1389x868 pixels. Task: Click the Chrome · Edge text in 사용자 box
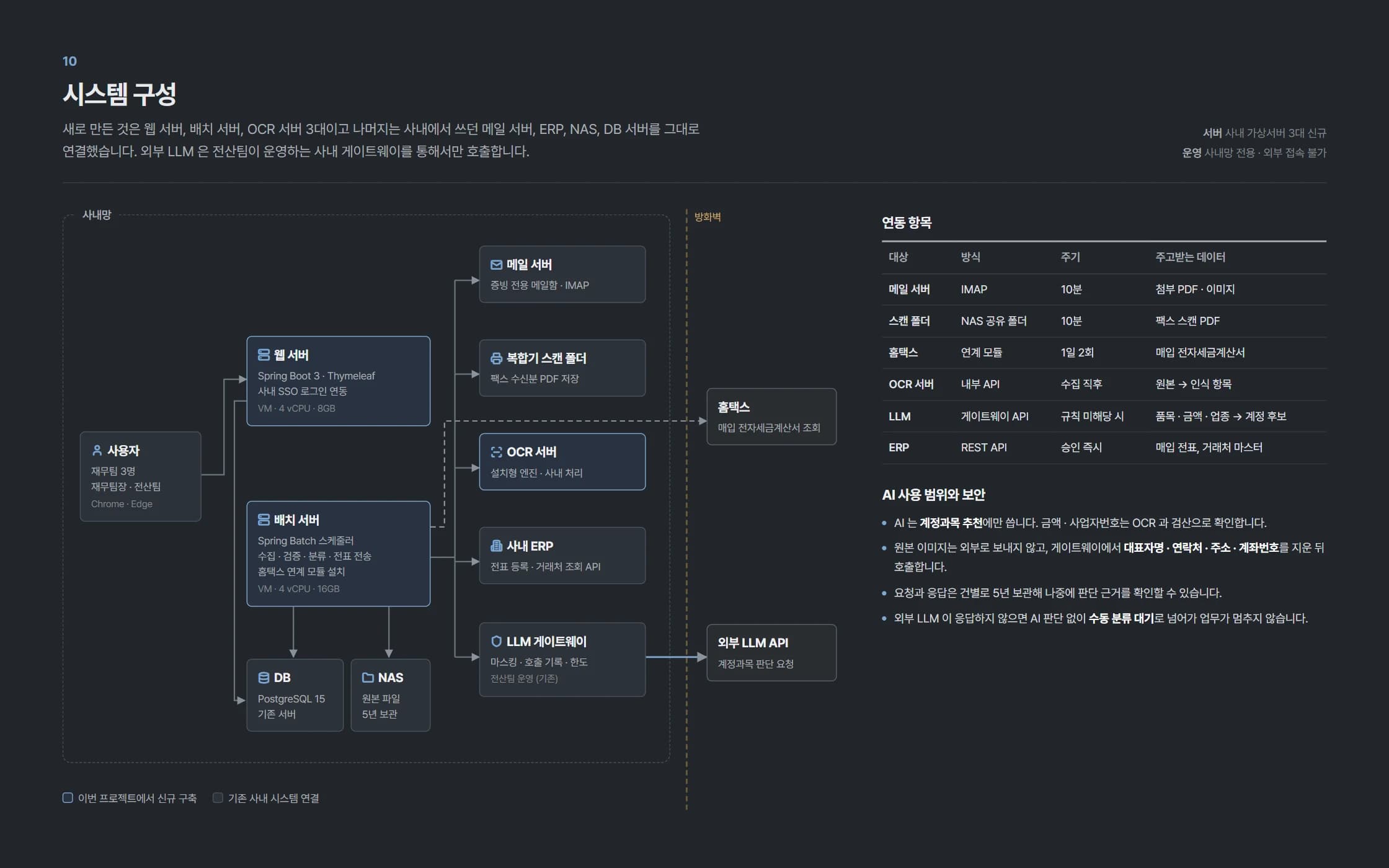(122, 503)
